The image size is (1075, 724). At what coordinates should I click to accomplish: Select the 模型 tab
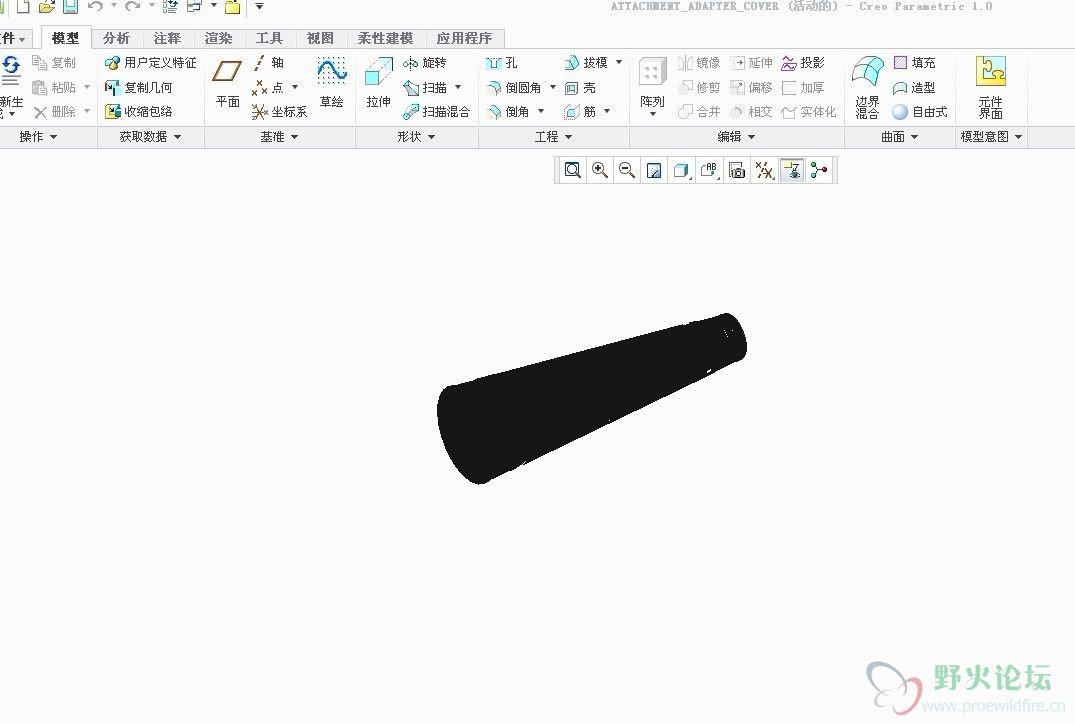pyautogui.click(x=65, y=38)
